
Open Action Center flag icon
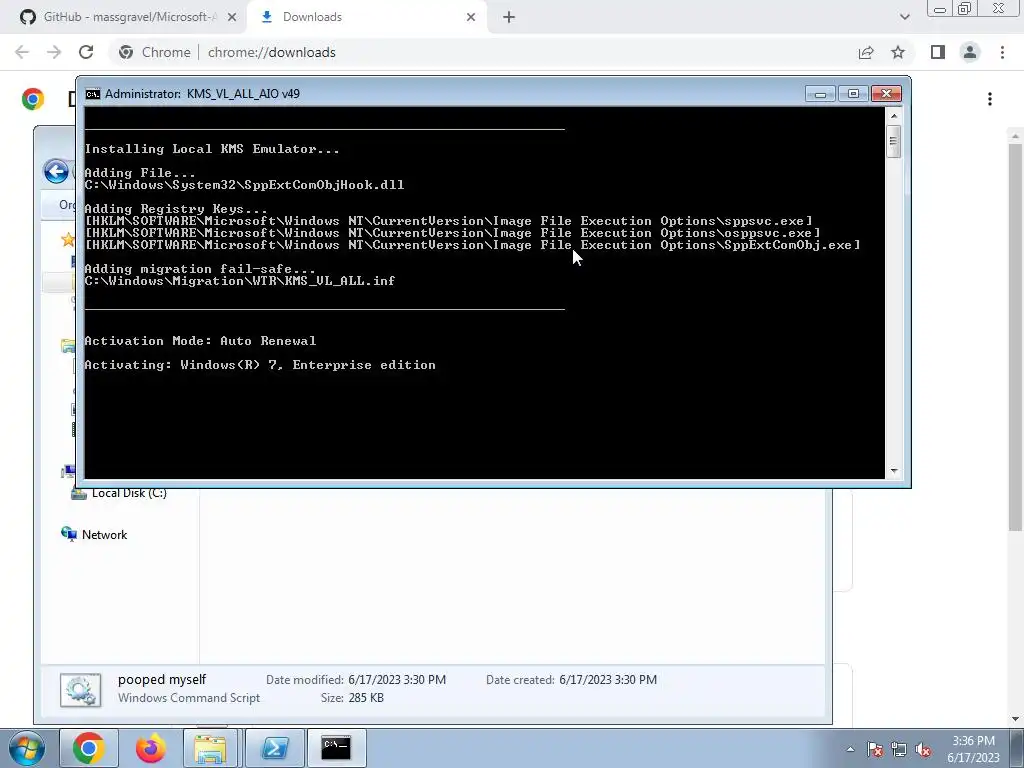874,749
